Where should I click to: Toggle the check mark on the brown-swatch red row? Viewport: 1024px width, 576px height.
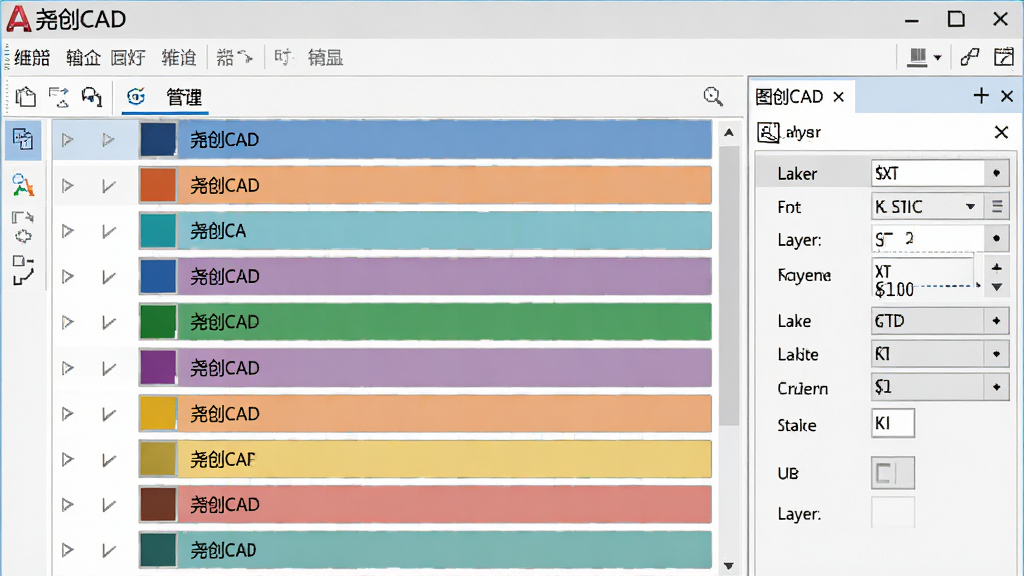pyautogui.click(x=109, y=505)
